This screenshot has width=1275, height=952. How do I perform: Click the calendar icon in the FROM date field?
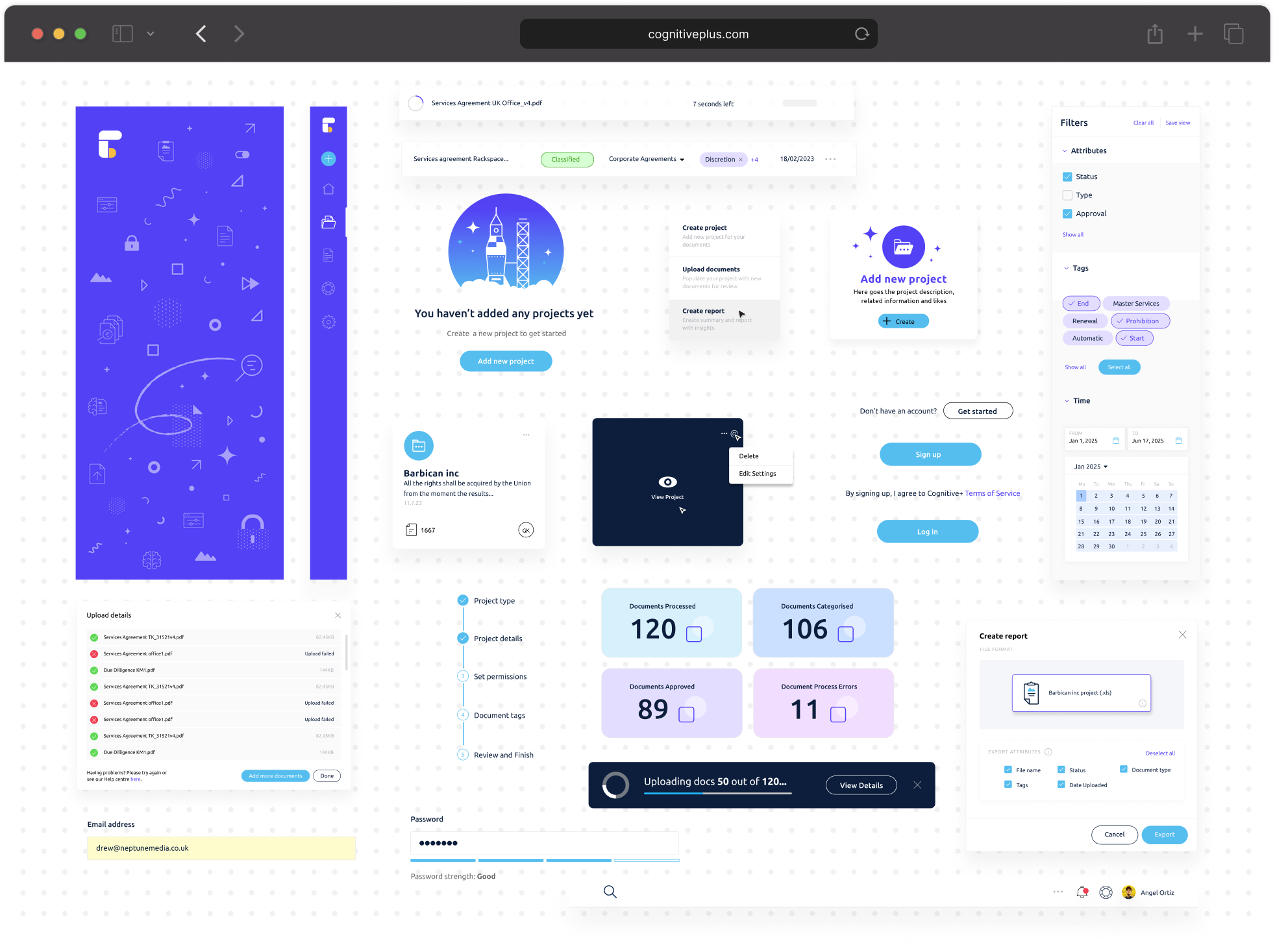pos(1117,440)
